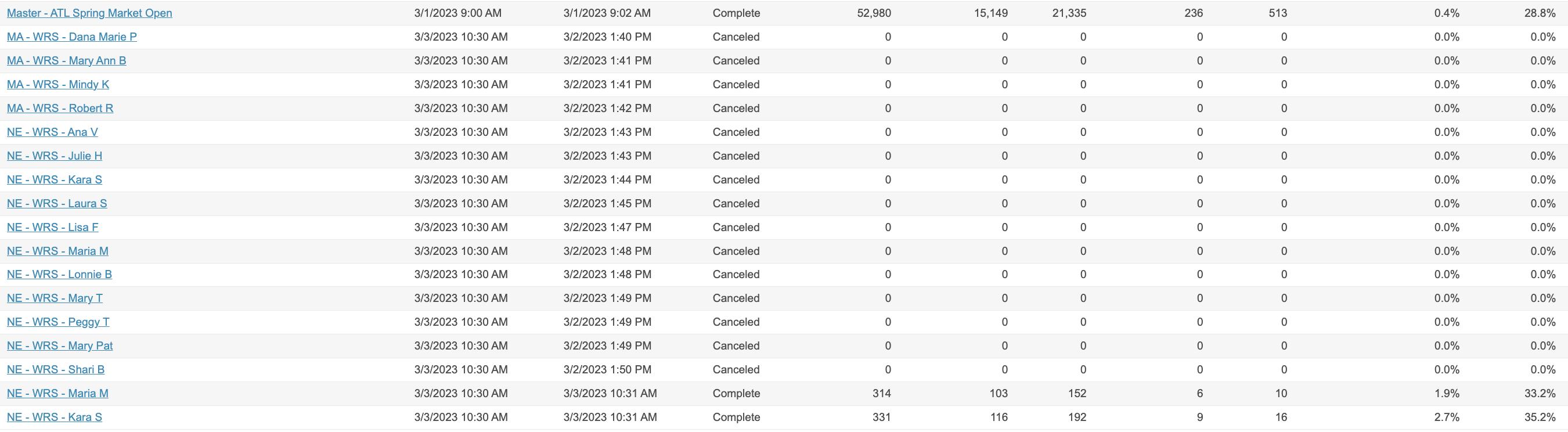Open MA - WRS - Robert R link
This screenshot has width=1568, height=432.
click(60, 107)
